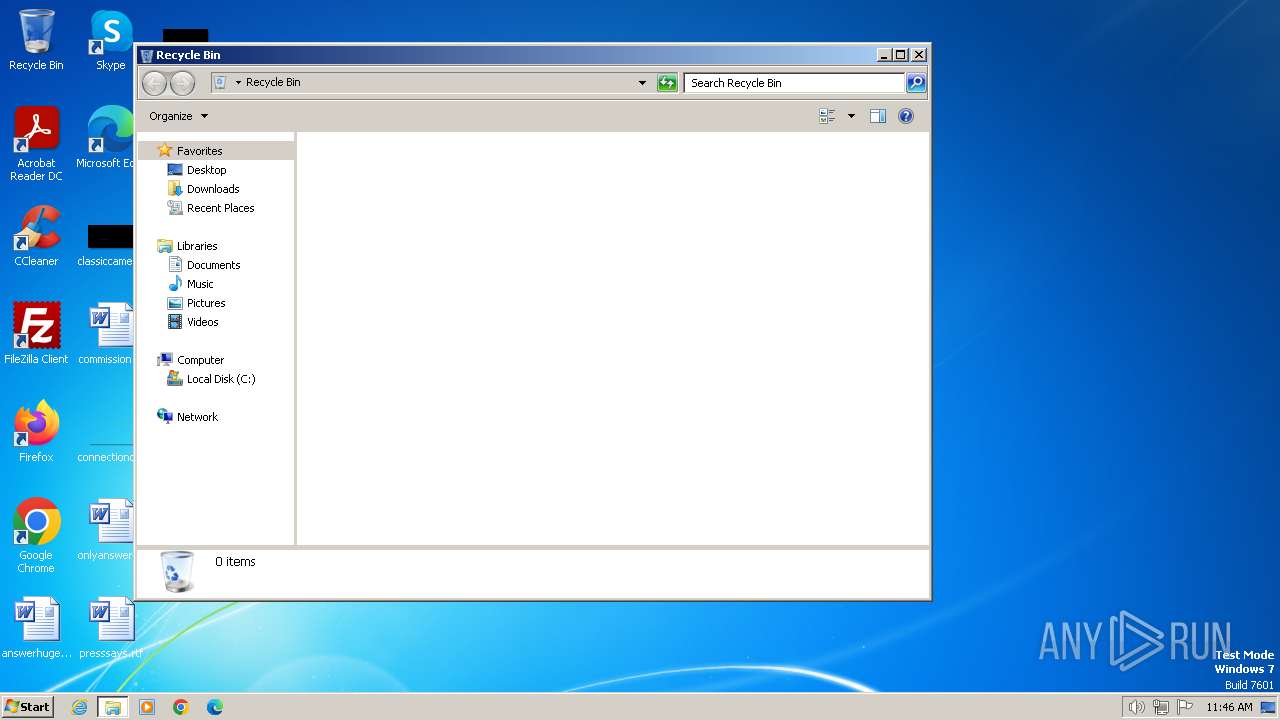
Task: Select Favorites in the navigation pane
Action: 199,151
